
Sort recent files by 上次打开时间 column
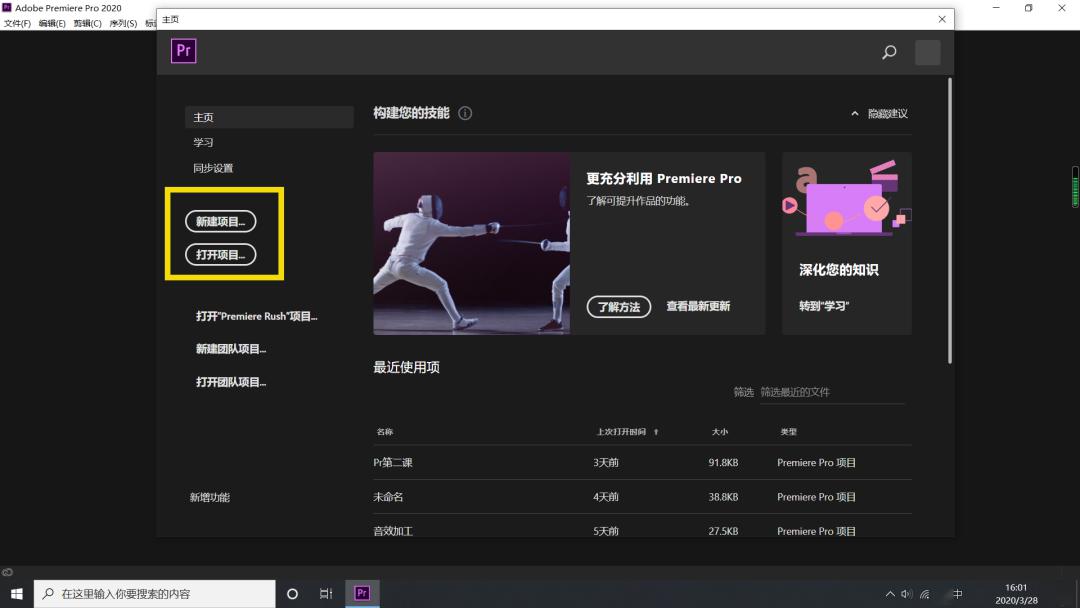click(627, 432)
